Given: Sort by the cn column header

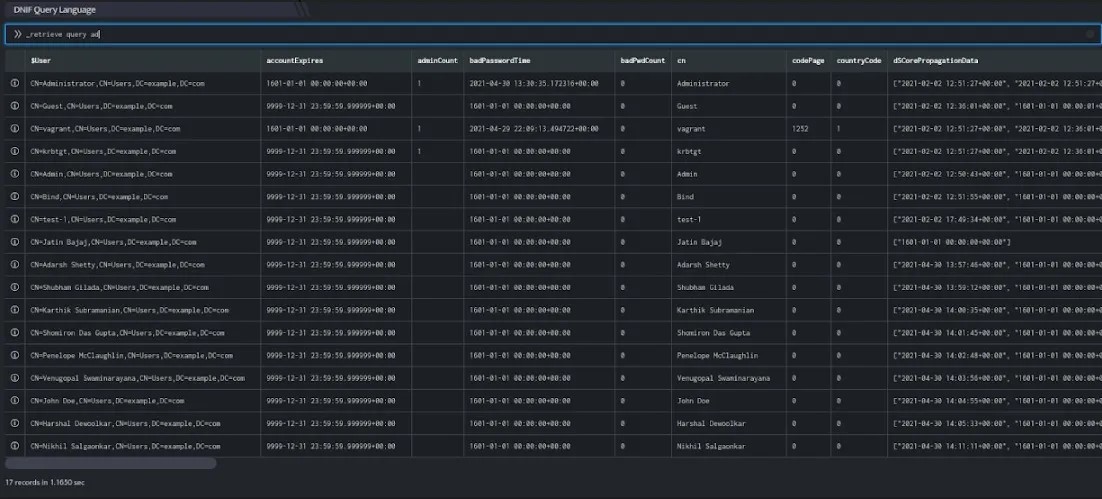Looking at the screenshot, I should [x=729, y=60].
